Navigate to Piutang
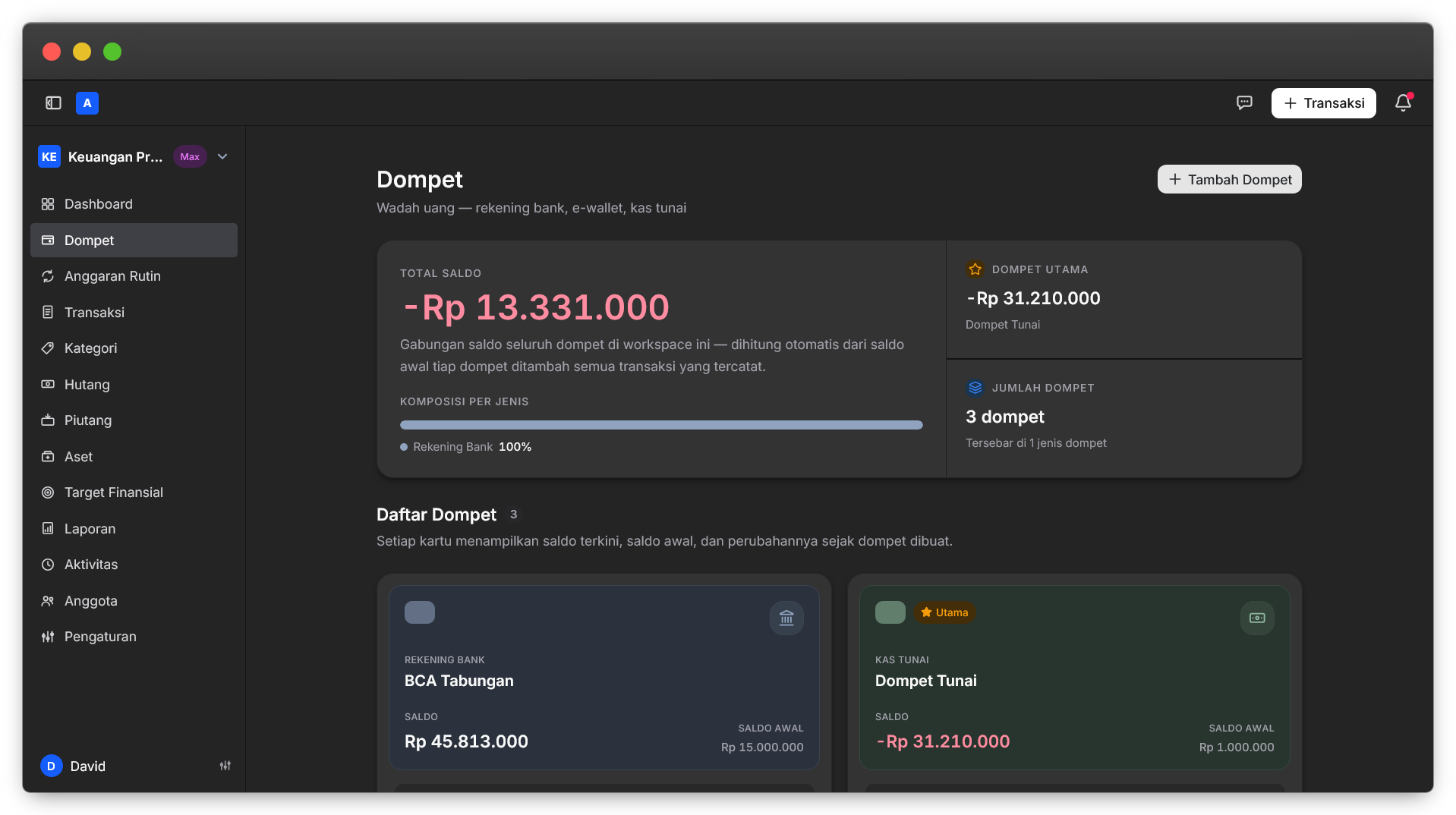Image resolution: width=1456 pixels, height=815 pixels. pyautogui.click(x=134, y=420)
